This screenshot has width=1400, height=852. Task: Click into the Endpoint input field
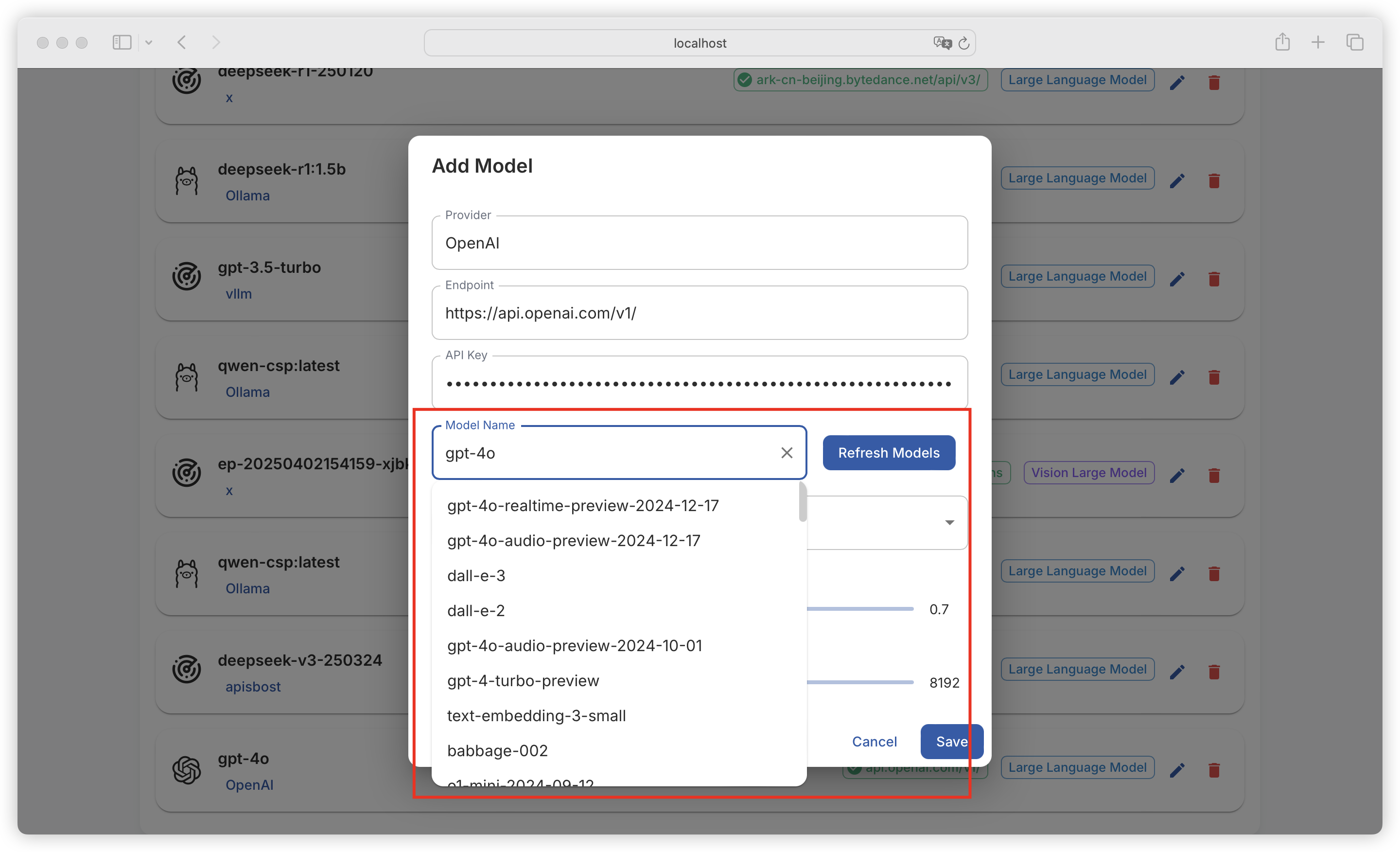pyautogui.click(x=699, y=313)
